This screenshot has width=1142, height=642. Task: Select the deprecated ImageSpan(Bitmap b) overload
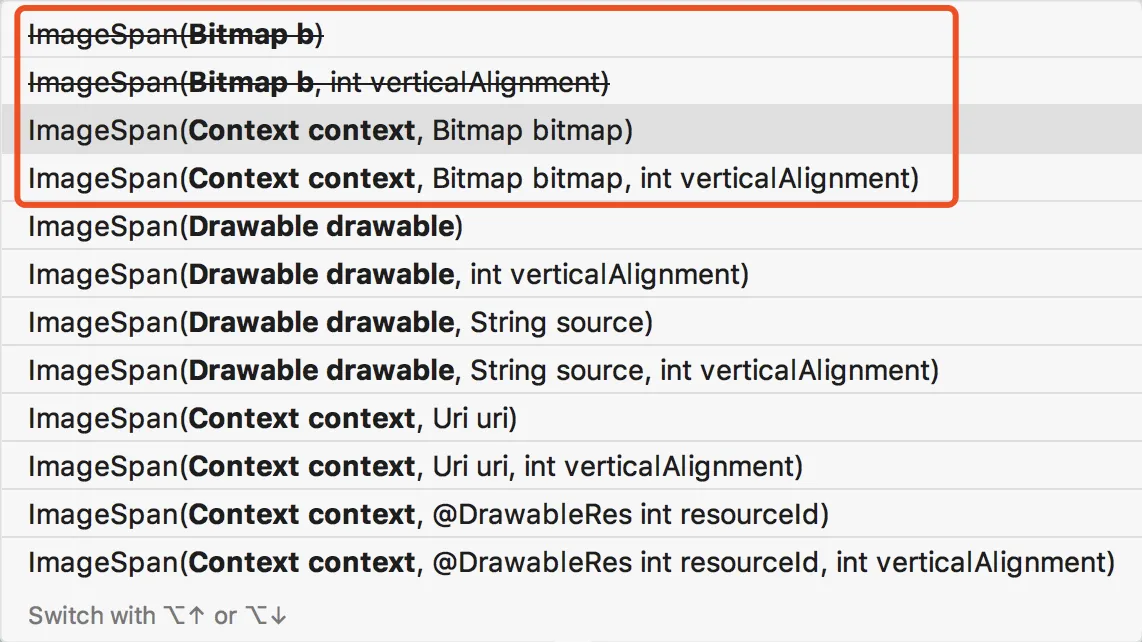click(x=176, y=35)
